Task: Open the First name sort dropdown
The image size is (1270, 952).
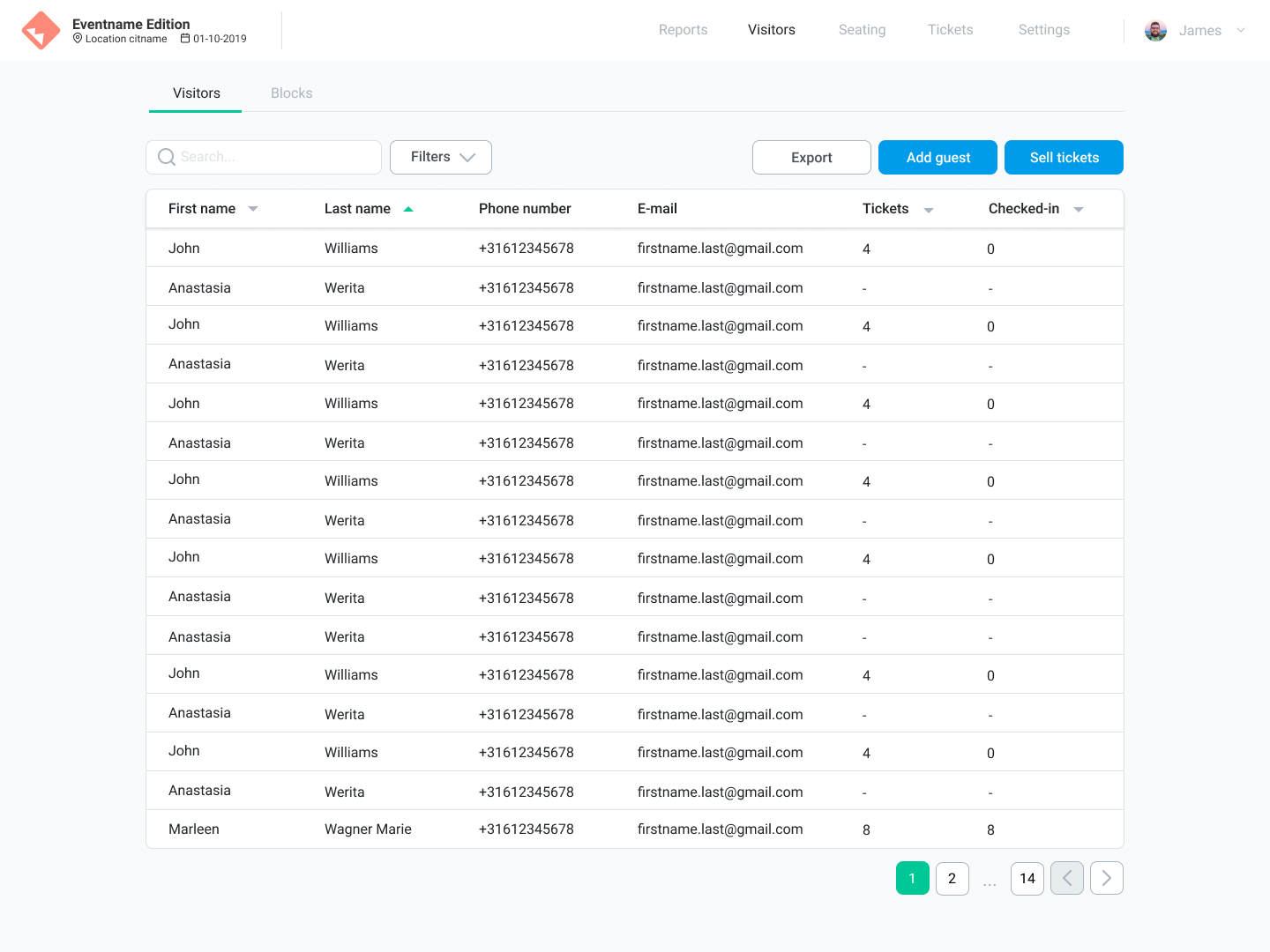Action: 253,209
